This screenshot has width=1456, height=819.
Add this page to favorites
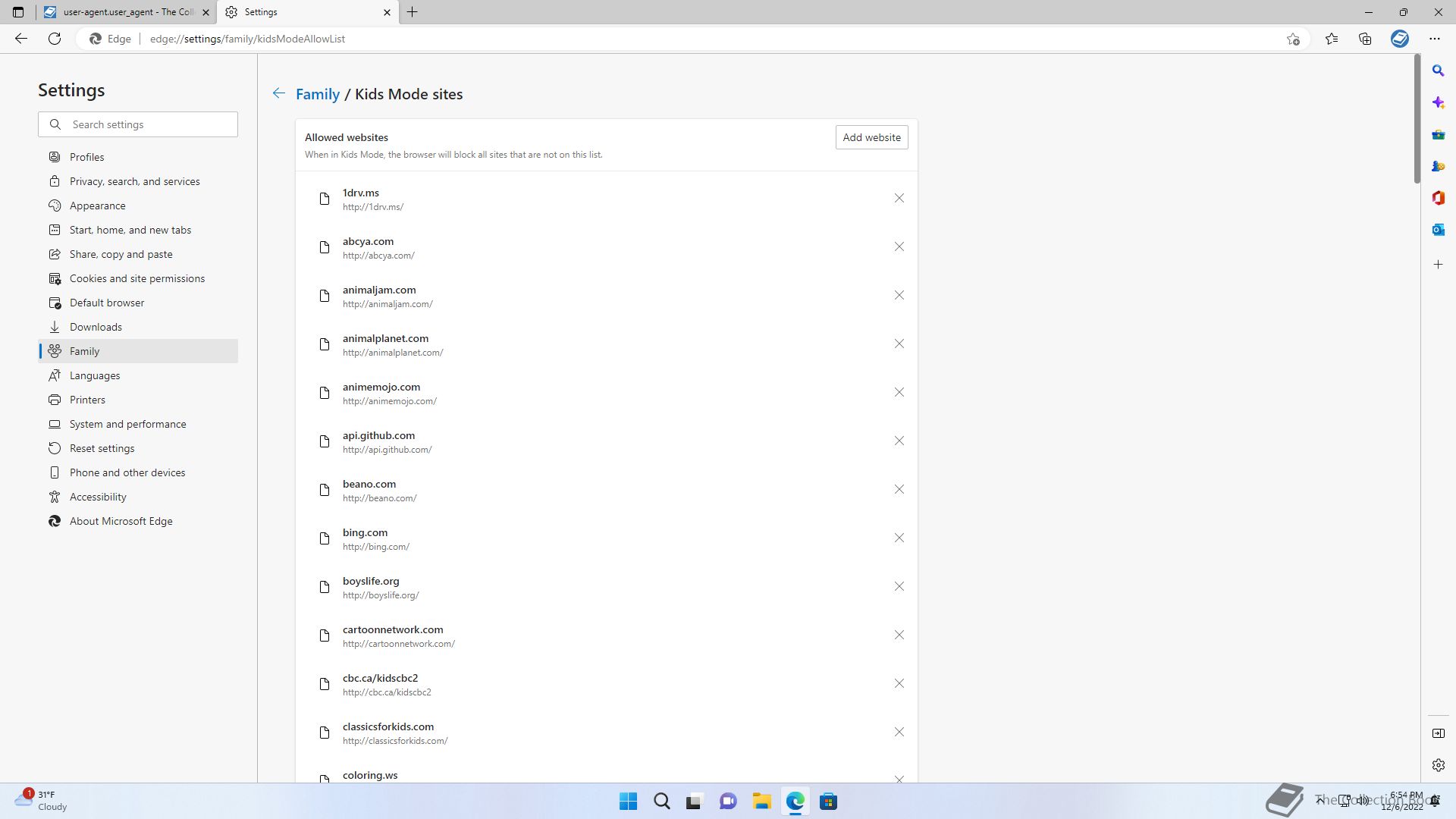[x=1293, y=39]
